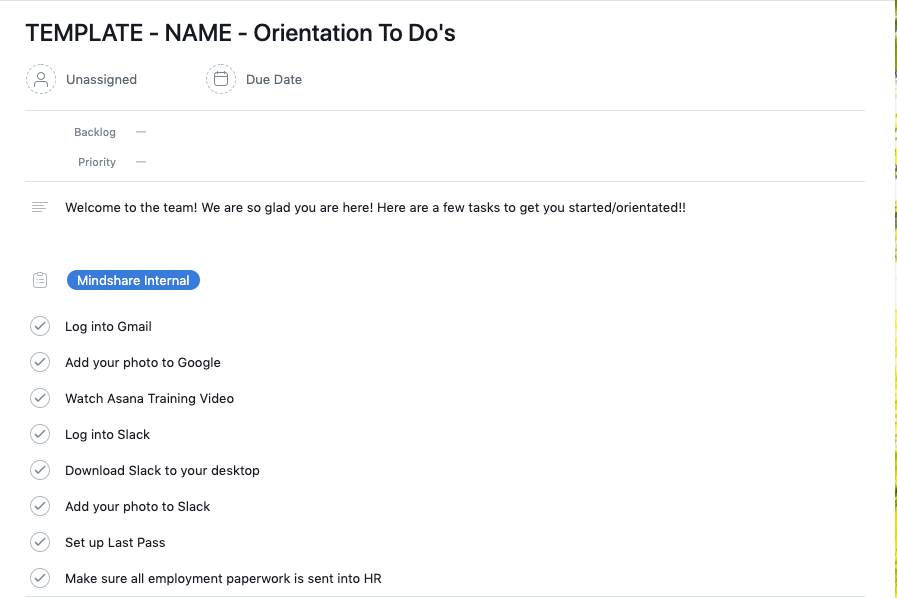Screen dimensions: 897x598
Task: Click the welcome message description text
Action: [x=375, y=207]
